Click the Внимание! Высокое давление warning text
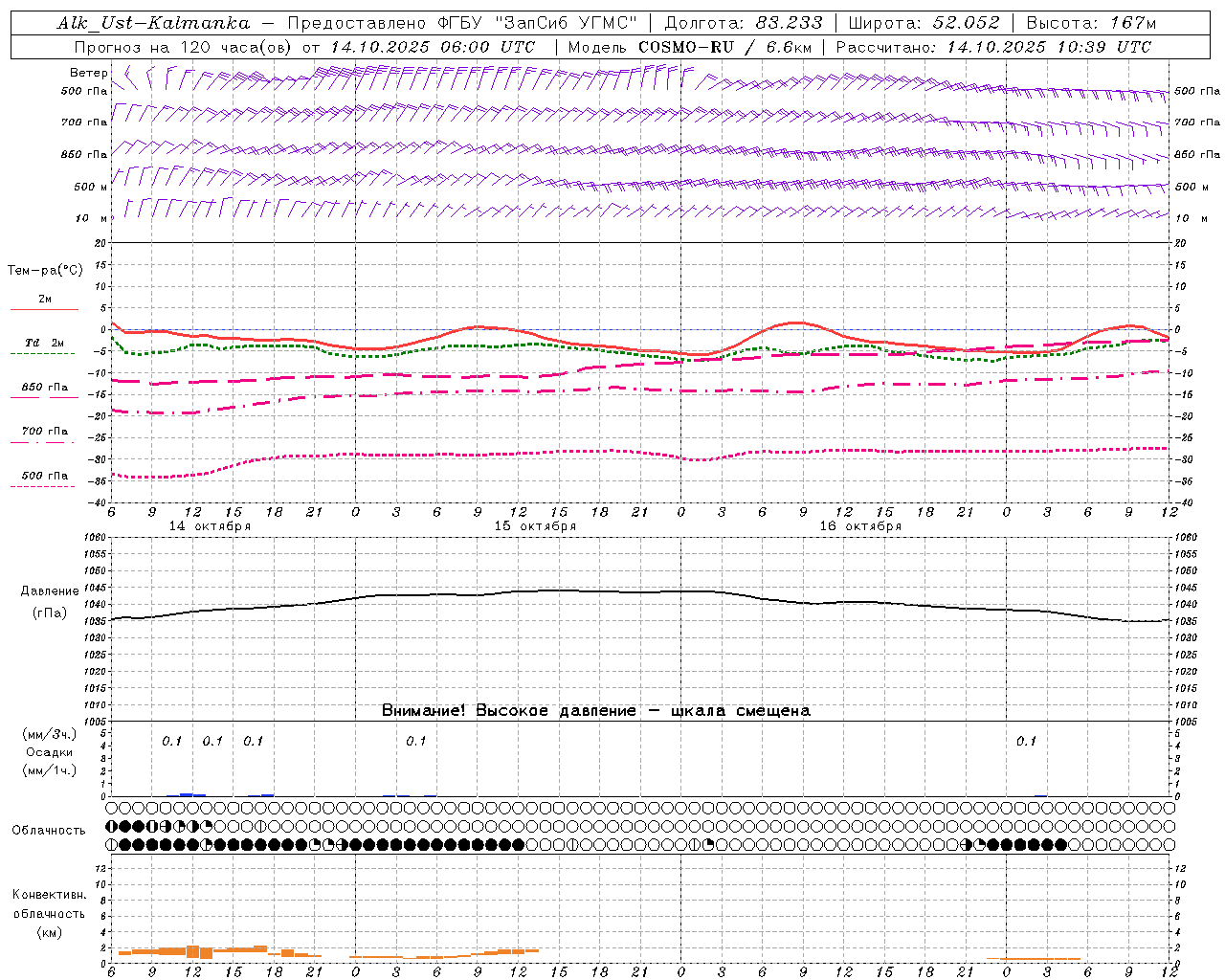The width and height of the screenshot is (1225, 980). (595, 711)
